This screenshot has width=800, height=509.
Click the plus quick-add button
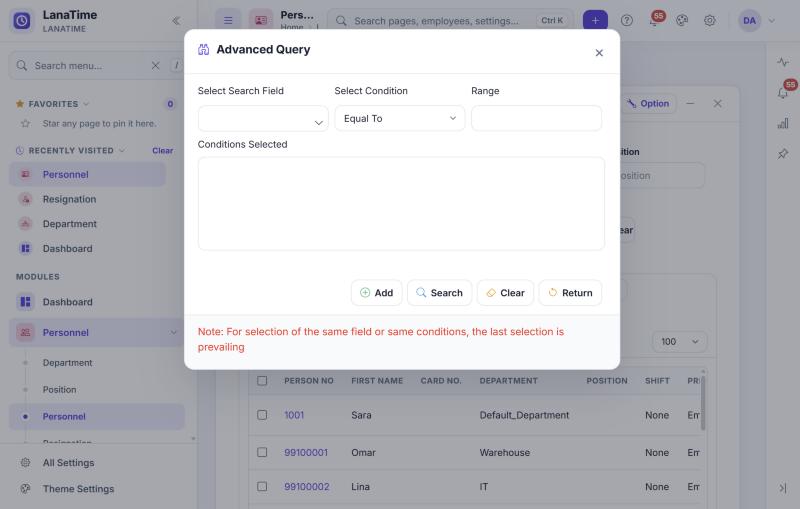595,20
